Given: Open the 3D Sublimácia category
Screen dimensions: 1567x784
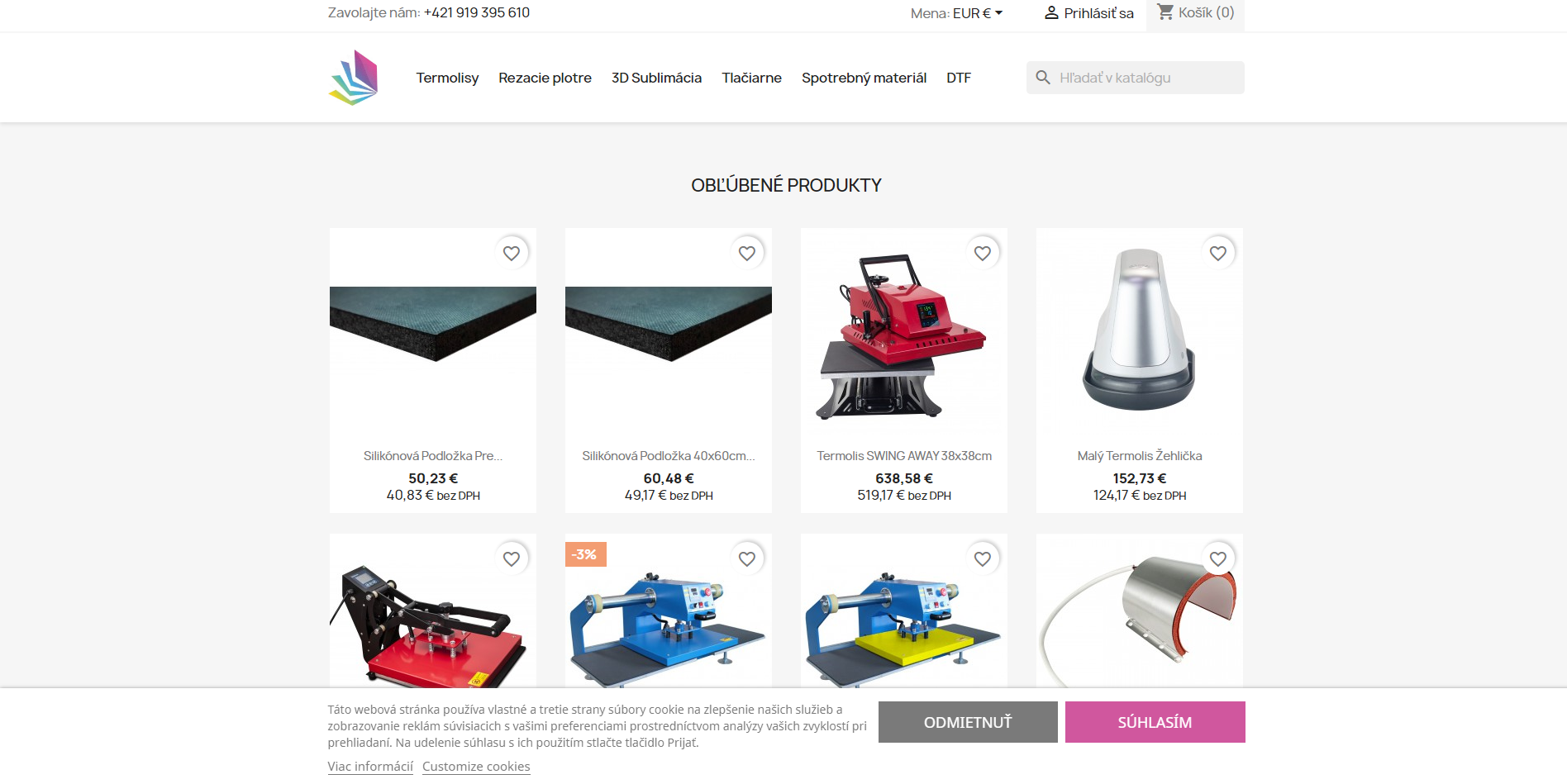Looking at the screenshot, I should pos(656,78).
